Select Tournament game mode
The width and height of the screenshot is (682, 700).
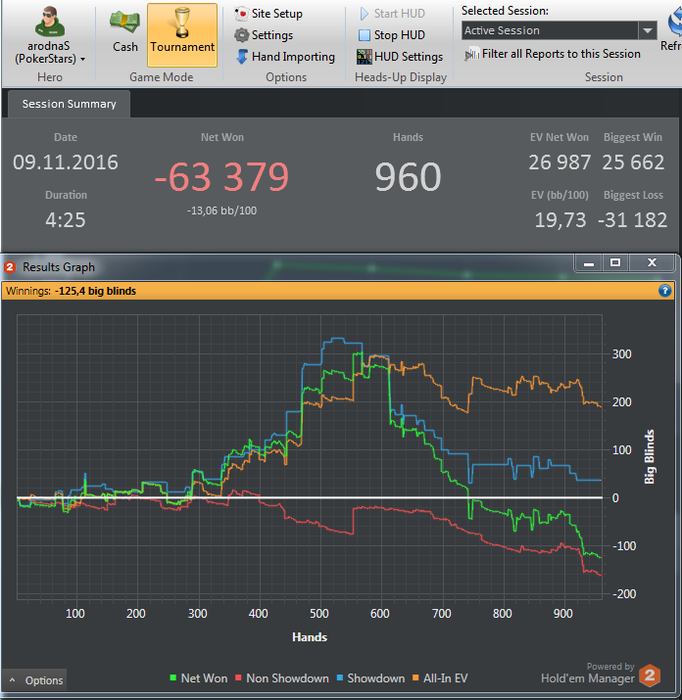pyautogui.click(x=182, y=35)
